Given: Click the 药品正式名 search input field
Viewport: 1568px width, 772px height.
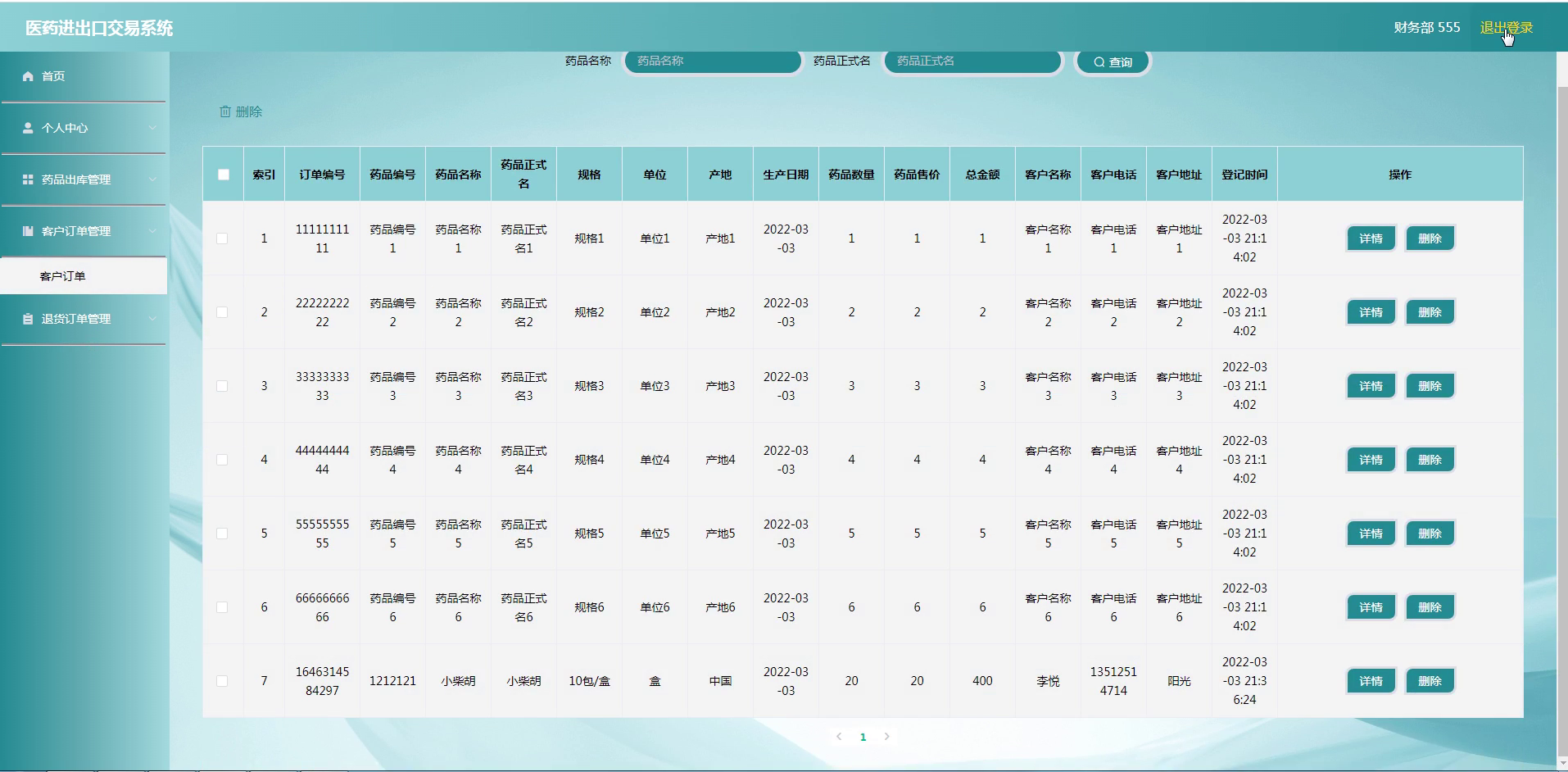Looking at the screenshot, I should (x=972, y=61).
